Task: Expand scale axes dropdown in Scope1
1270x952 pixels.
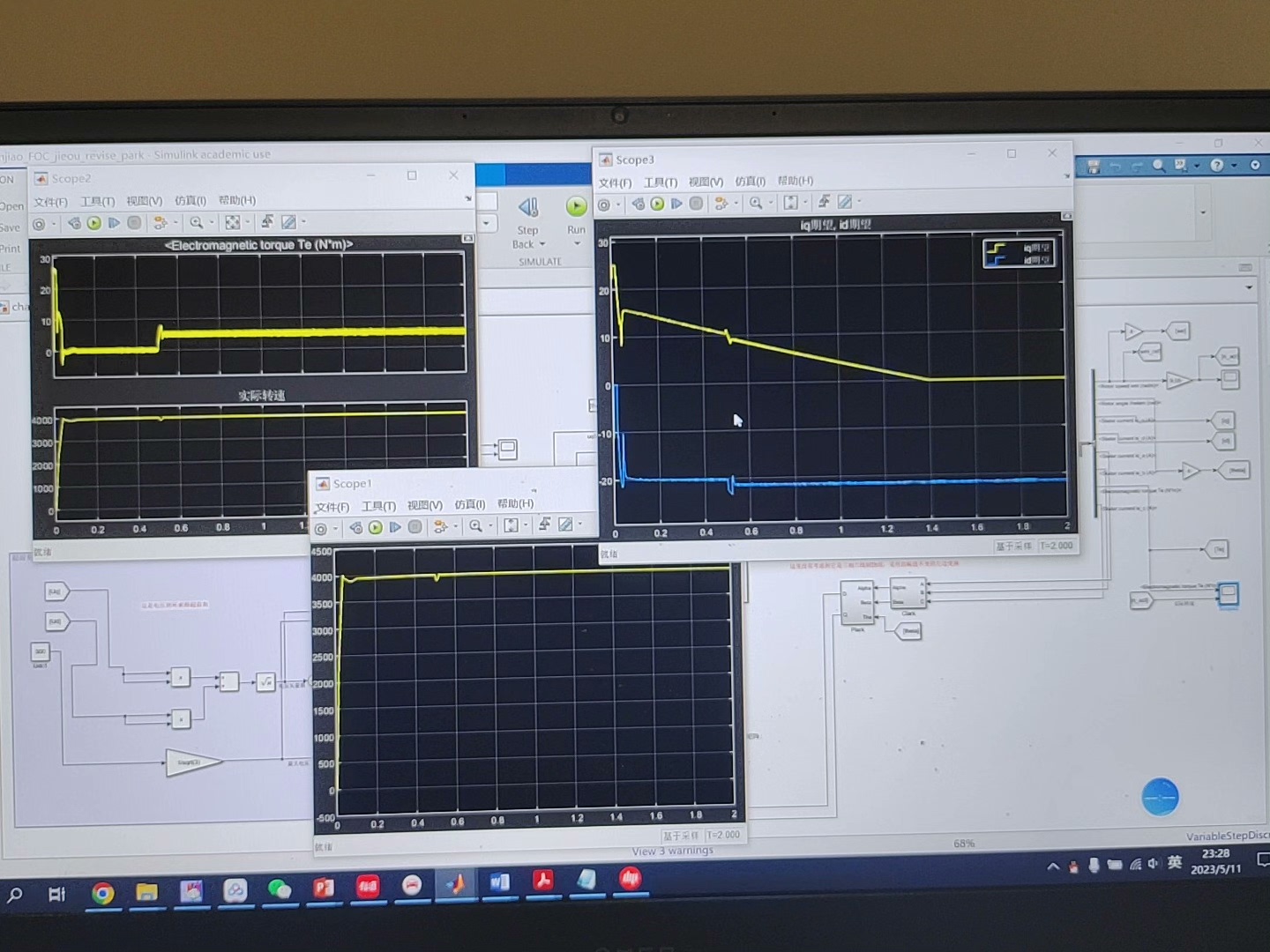Action: point(526,525)
